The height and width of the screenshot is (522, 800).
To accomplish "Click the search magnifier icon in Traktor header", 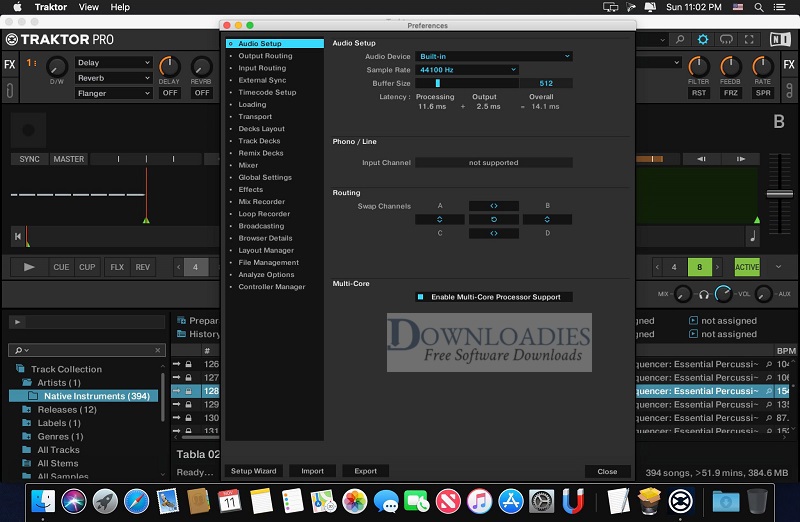I will coord(680,39).
